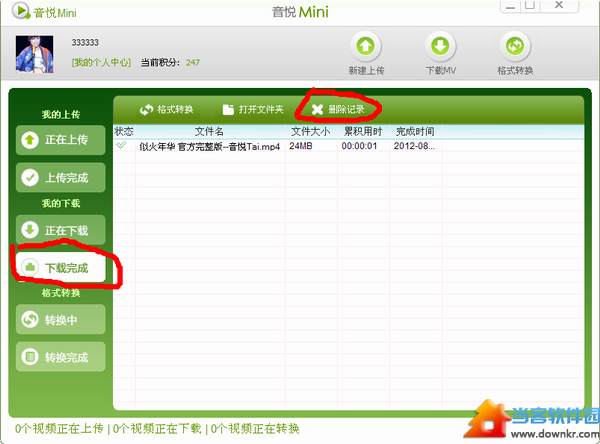600x444 pixels.
Task: Click 删除记录 to delete the record
Action: click(338, 110)
